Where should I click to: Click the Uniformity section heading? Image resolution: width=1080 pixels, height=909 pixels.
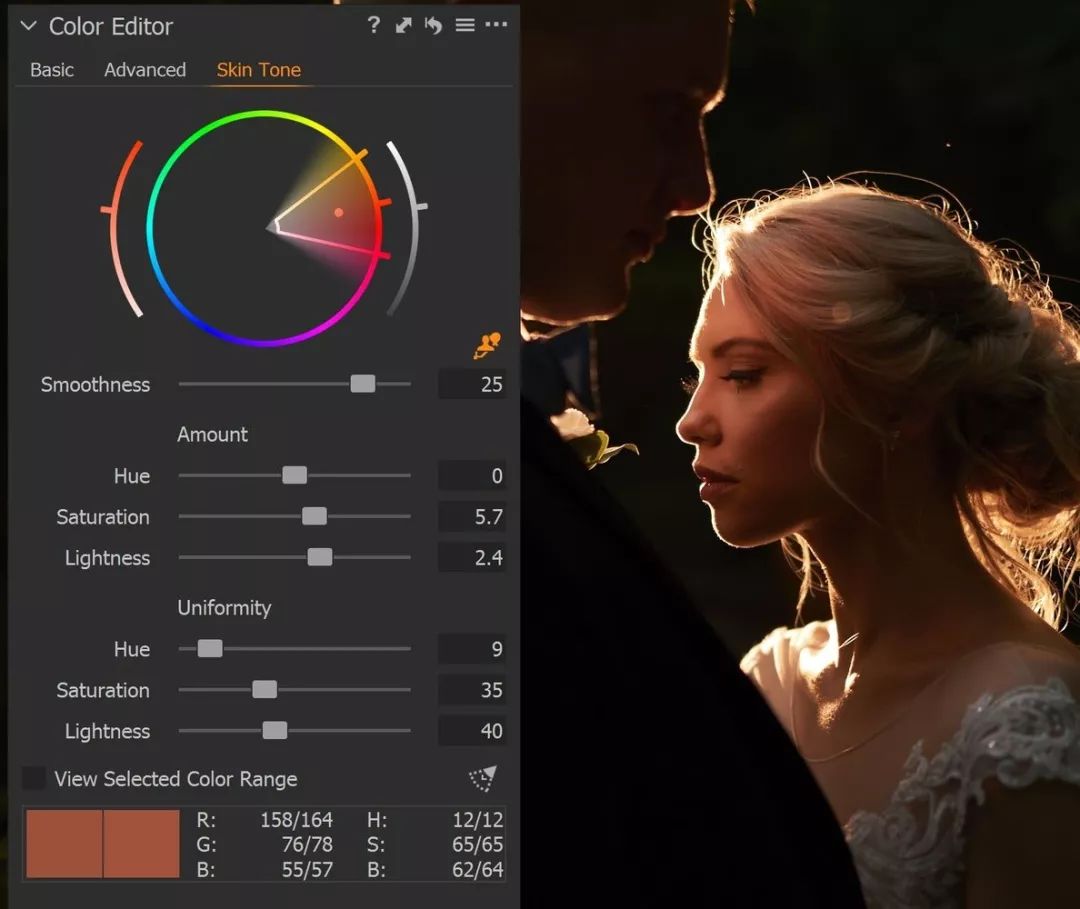pos(225,607)
